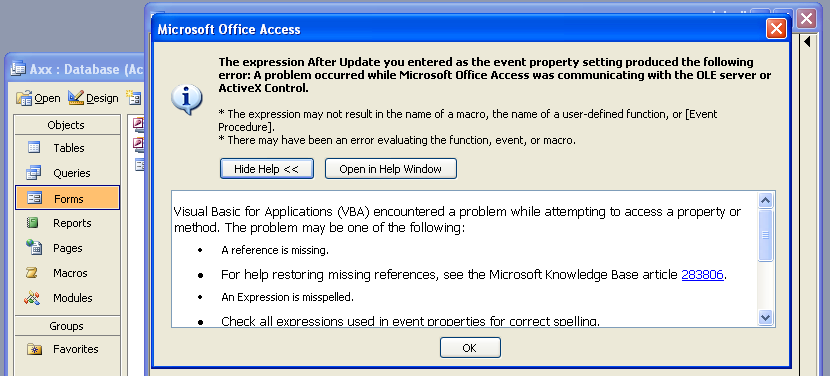Click the help pane scroll down arrow
This screenshot has height=376, width=830.
[x=766, y=317]
